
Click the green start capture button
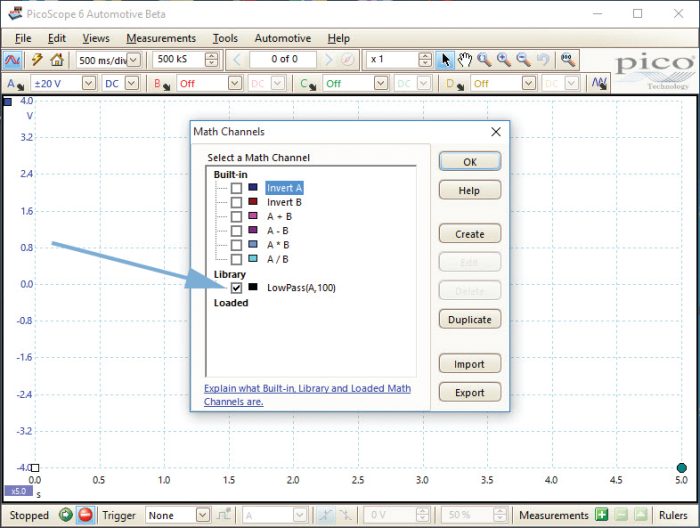coord(66,515)
